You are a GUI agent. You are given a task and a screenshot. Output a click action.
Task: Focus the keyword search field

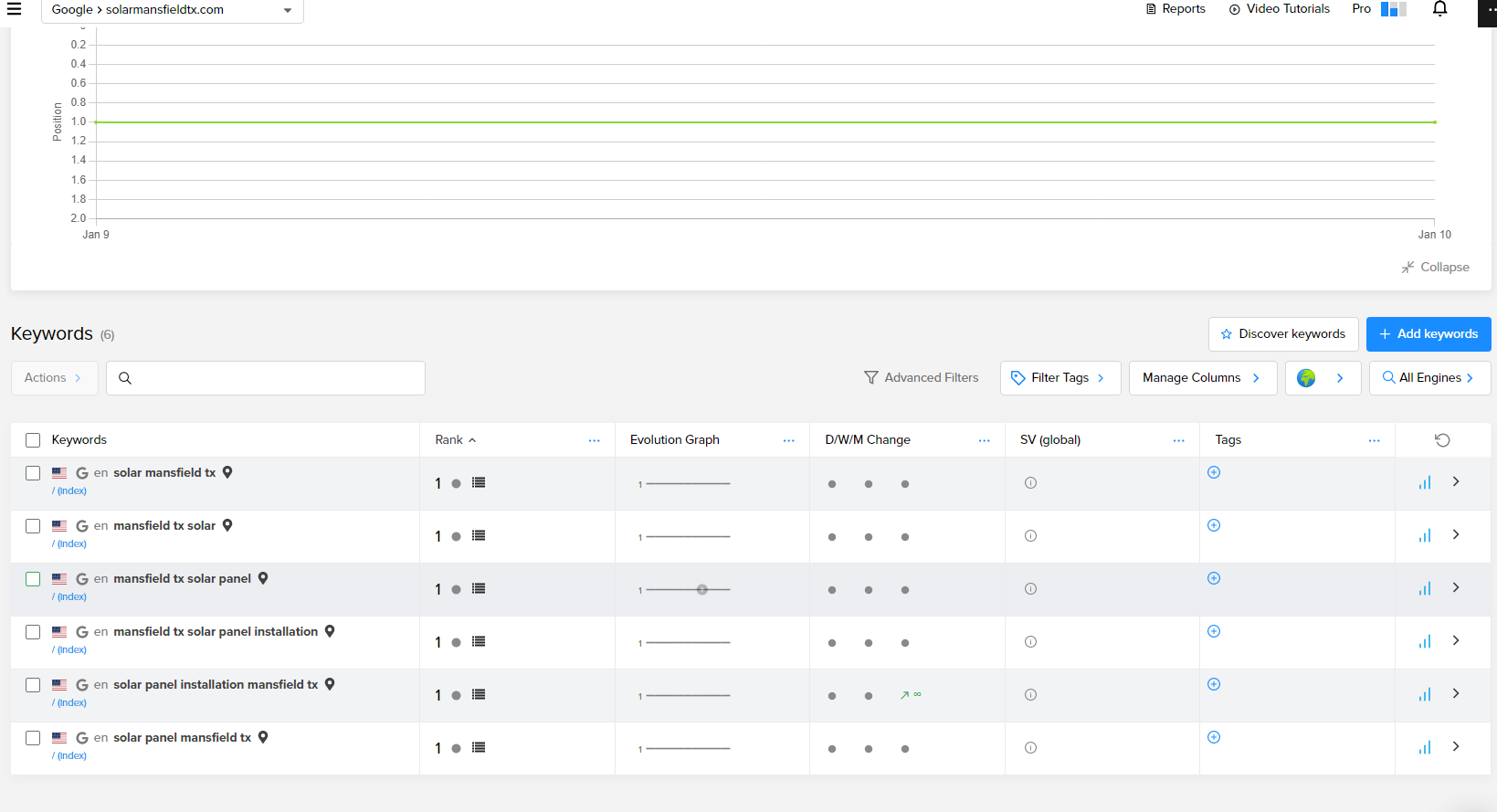pyautogui.click(x=266, y=378)
